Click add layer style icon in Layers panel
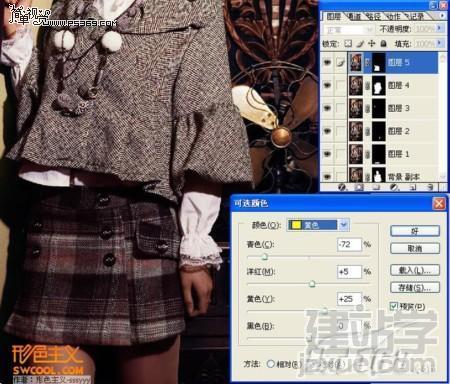Viewport: 450px width, 384px height. click(341, 187)
